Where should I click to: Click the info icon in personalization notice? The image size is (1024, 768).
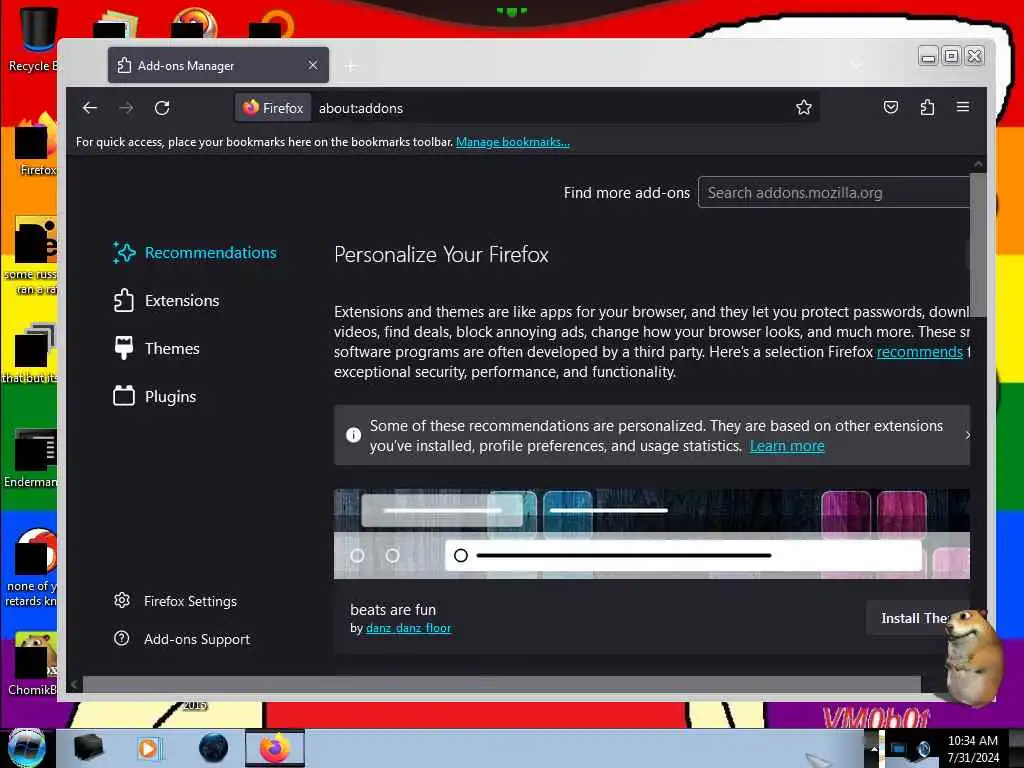[x=353, y=435]
